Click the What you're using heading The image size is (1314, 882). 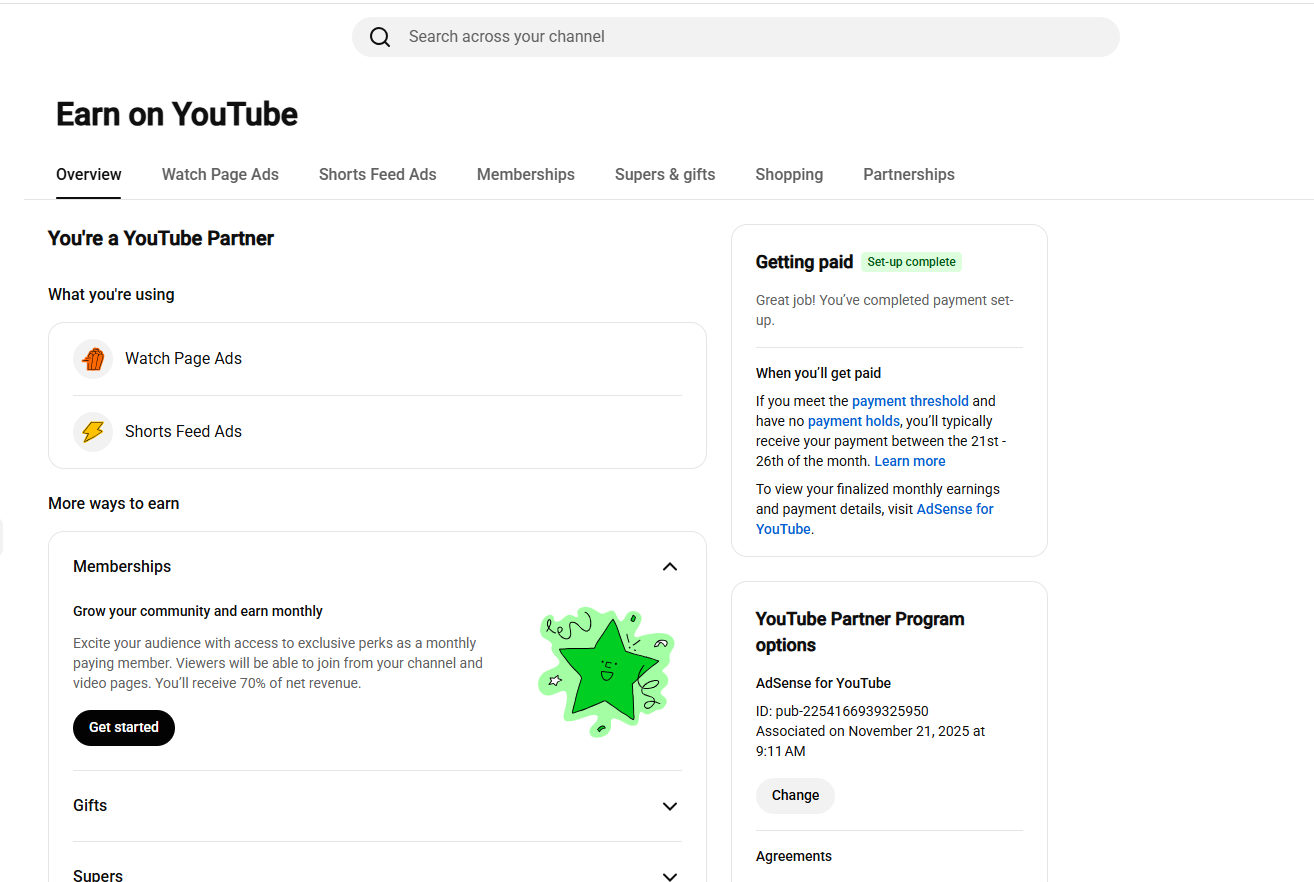point(111,295)
